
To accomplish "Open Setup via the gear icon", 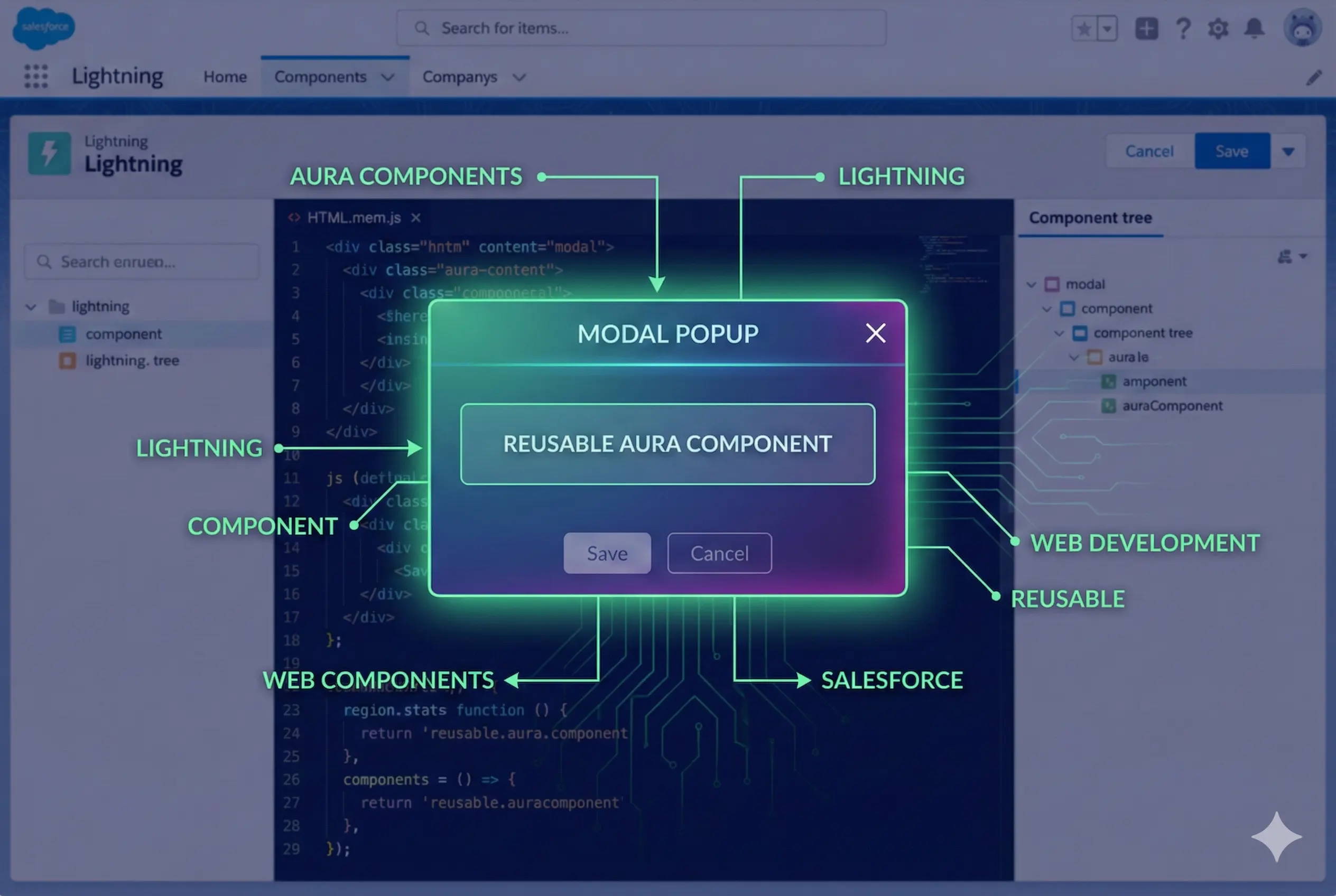I will click(x=1218, y=27).
